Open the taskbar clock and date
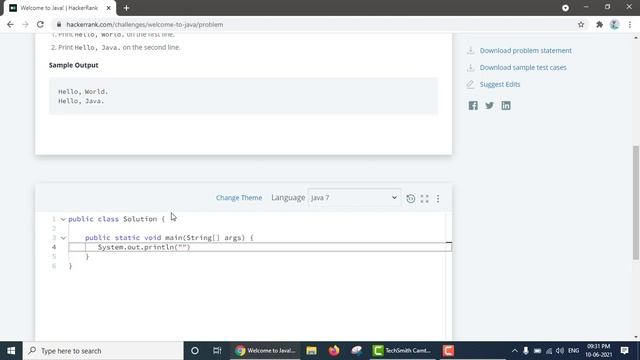Screen dimensions: 640x360 click(x=599, y=351)
